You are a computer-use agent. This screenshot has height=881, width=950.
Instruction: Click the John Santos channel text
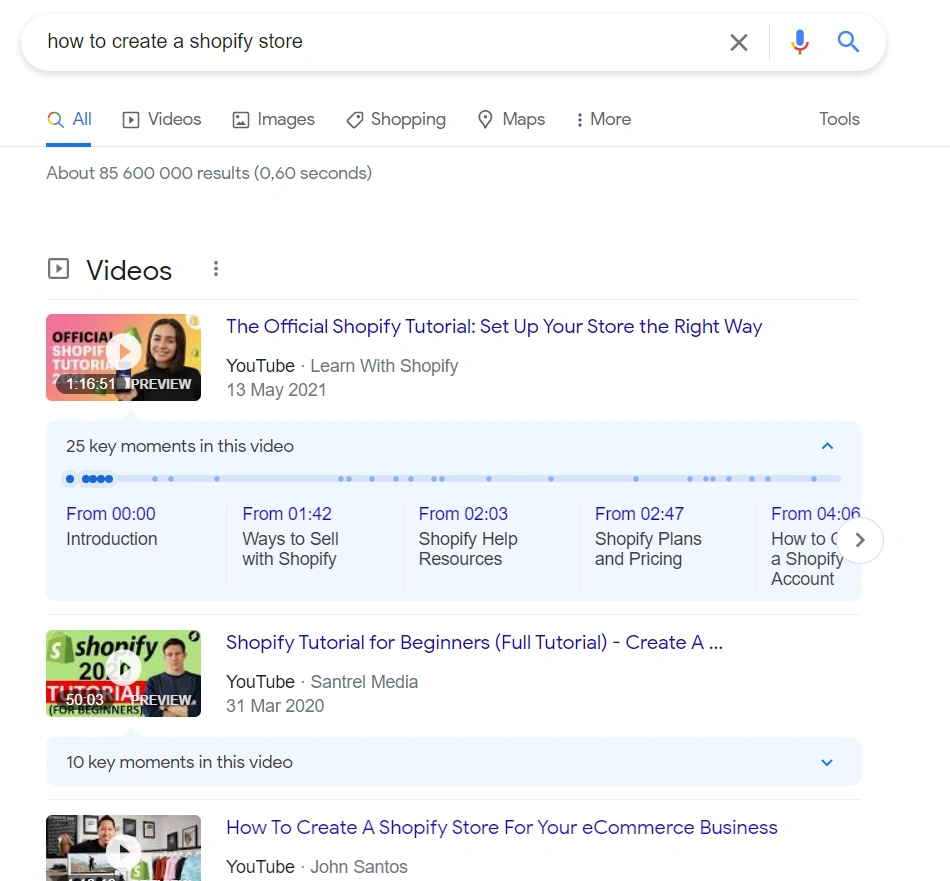click(x=359, y=867)
